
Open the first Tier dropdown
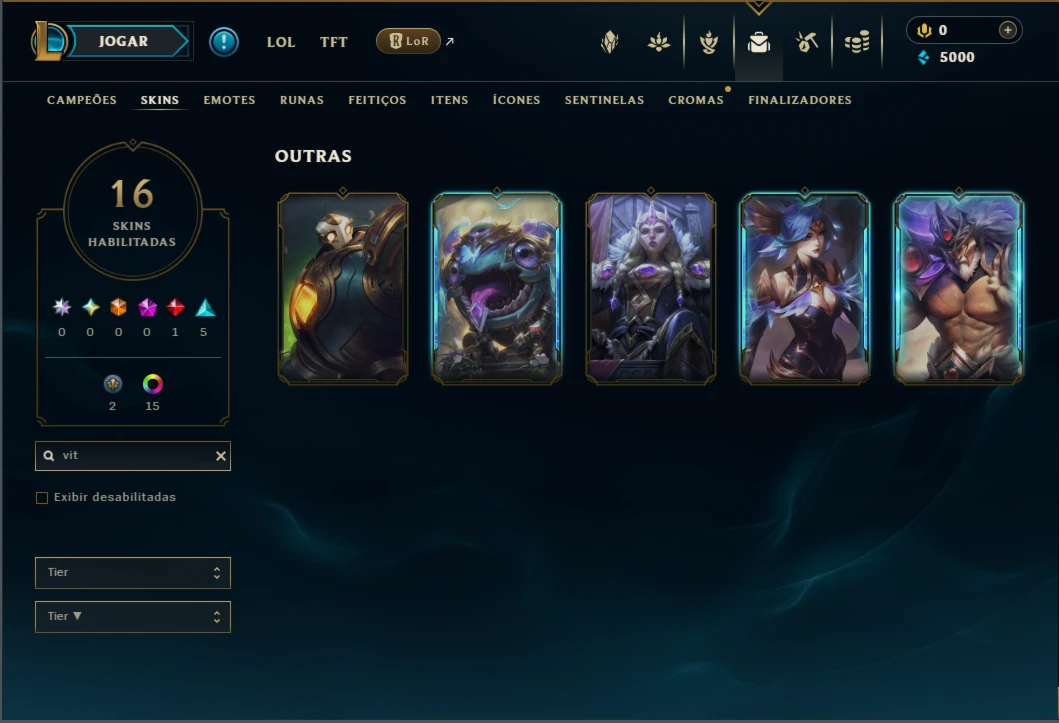133,572
